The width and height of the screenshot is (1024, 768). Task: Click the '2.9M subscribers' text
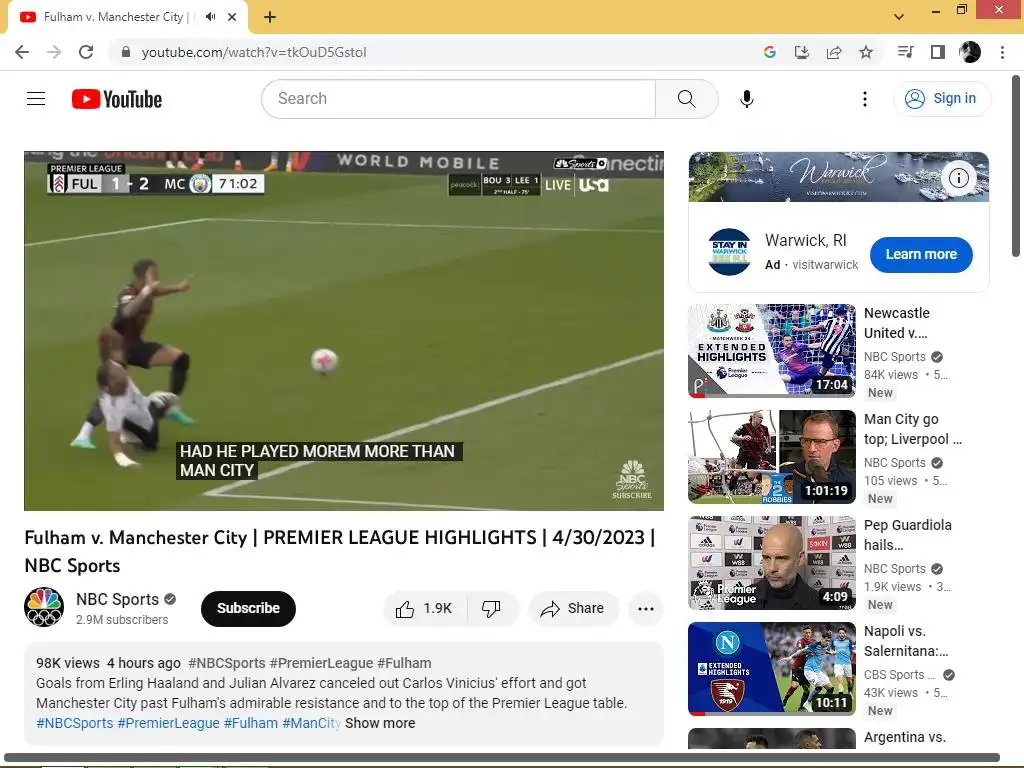(122, 620)
